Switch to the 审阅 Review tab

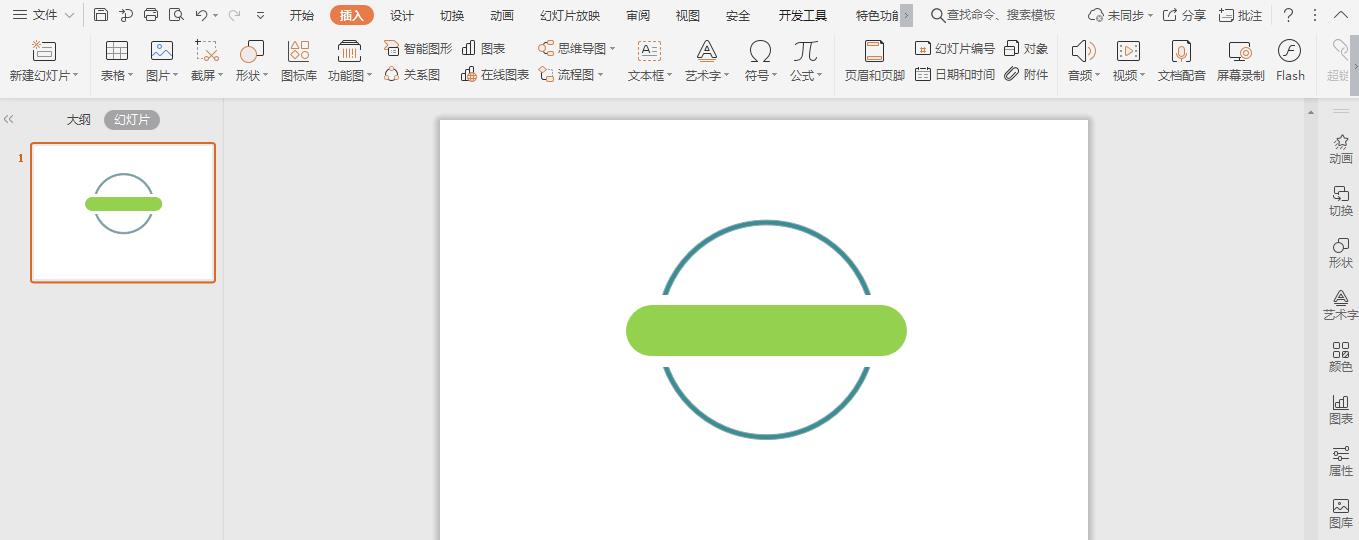click(638, 15)
